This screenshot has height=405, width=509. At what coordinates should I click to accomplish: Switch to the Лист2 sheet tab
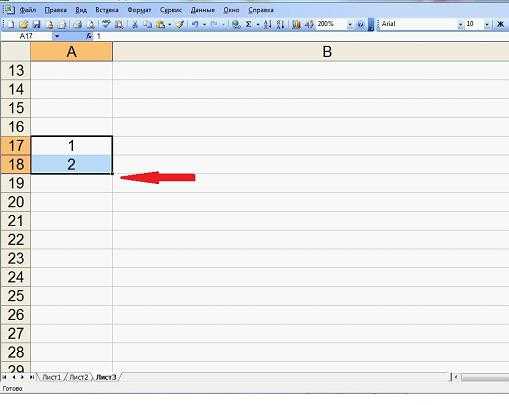coord(79,377)
